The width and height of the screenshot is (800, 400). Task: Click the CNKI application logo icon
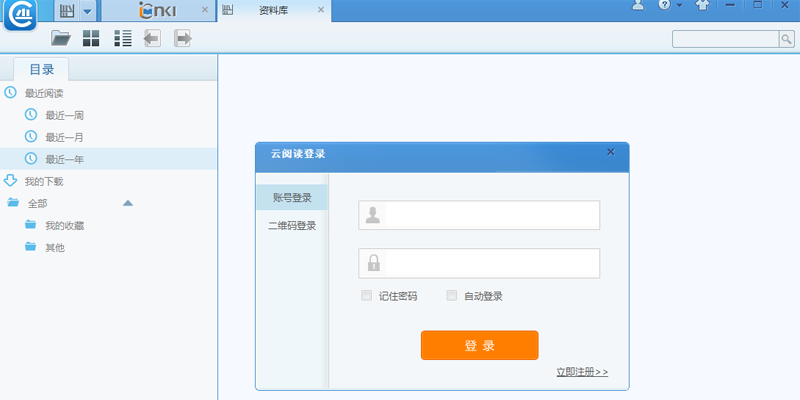(x=20, y=15)
